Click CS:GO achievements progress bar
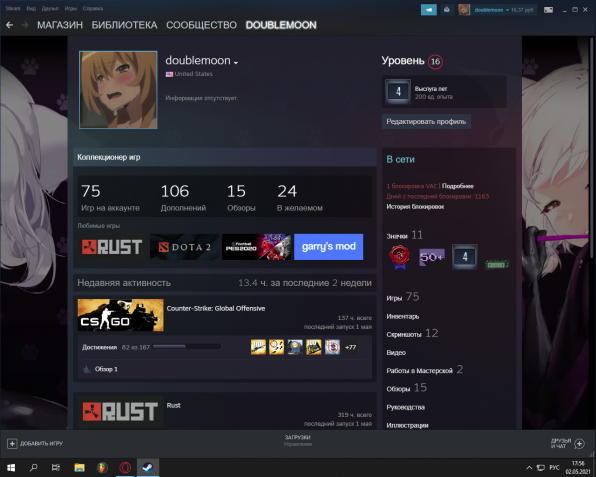 187,347
